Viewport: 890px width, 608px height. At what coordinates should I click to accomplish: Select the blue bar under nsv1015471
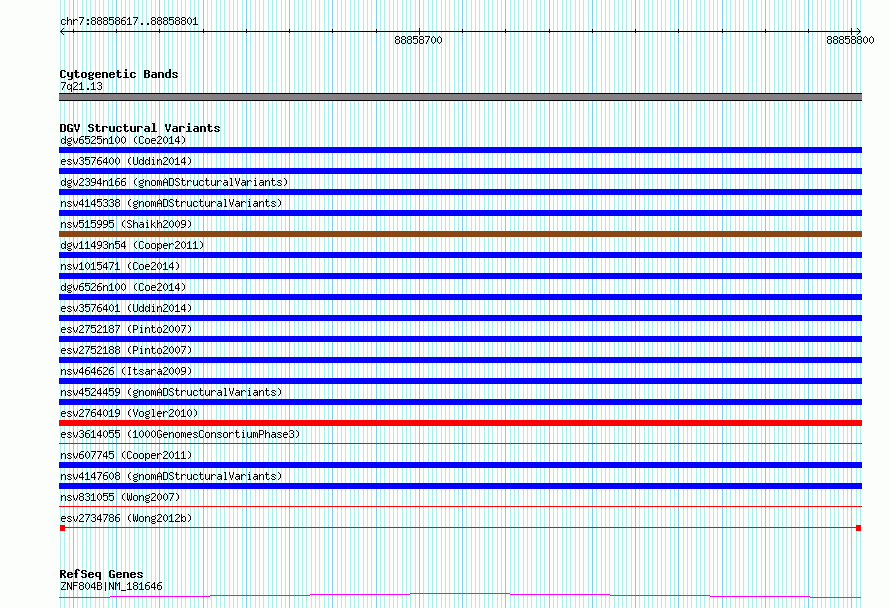coord(460,276)
